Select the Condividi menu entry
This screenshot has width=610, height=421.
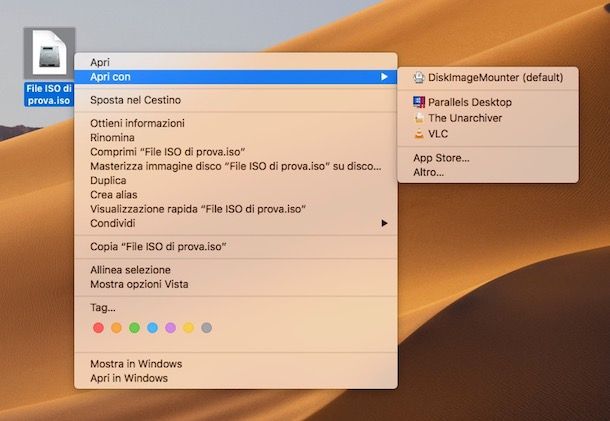click(x=236, y=223)
